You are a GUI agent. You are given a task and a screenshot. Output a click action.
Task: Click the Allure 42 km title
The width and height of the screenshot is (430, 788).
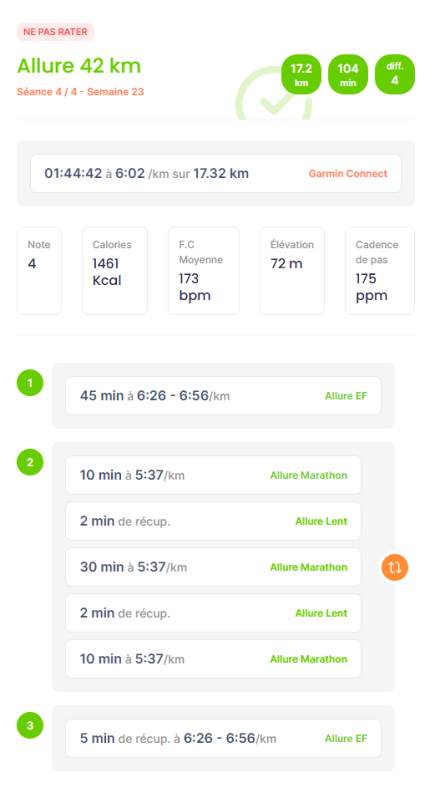pos(79,66)
